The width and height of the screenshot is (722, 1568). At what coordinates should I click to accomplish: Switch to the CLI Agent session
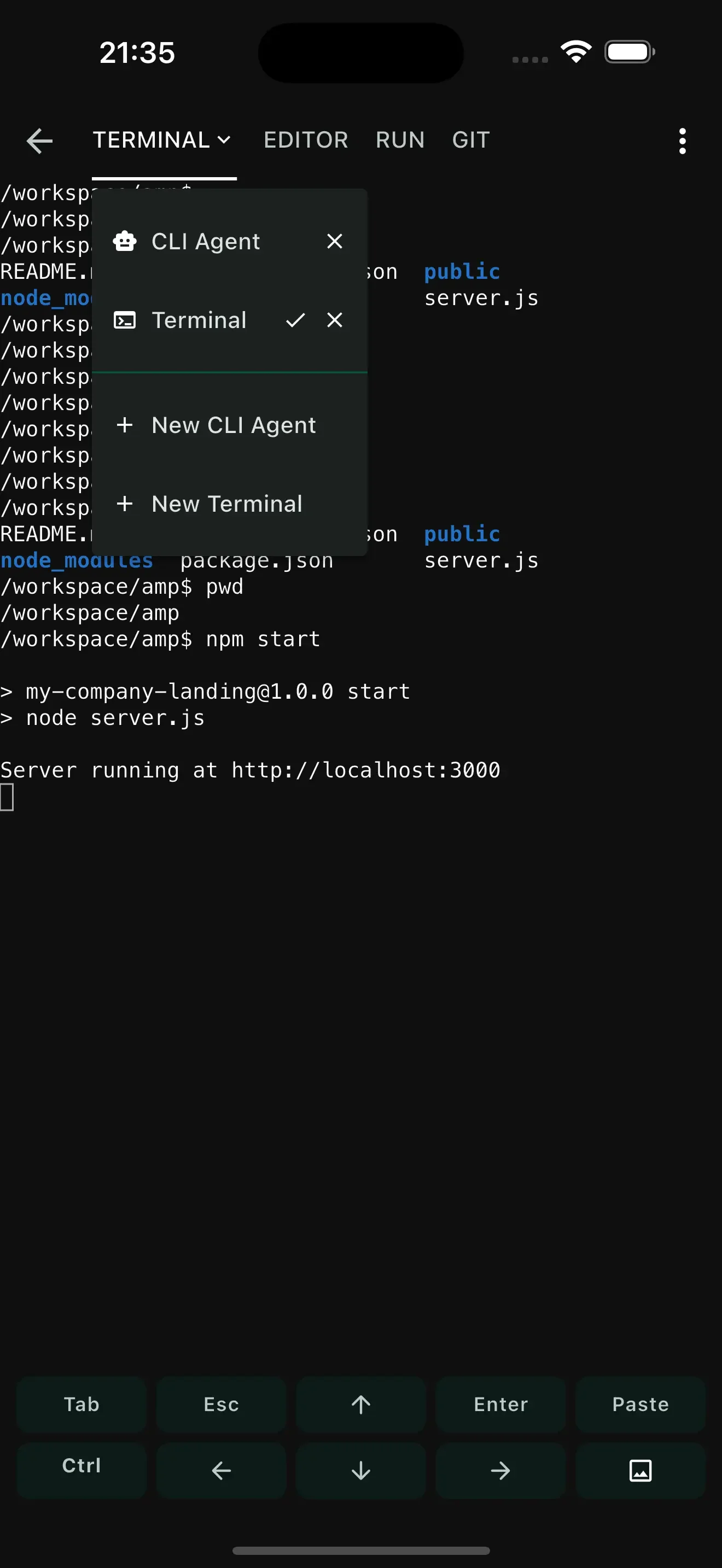pyautogui.click(x=205, y=242)
